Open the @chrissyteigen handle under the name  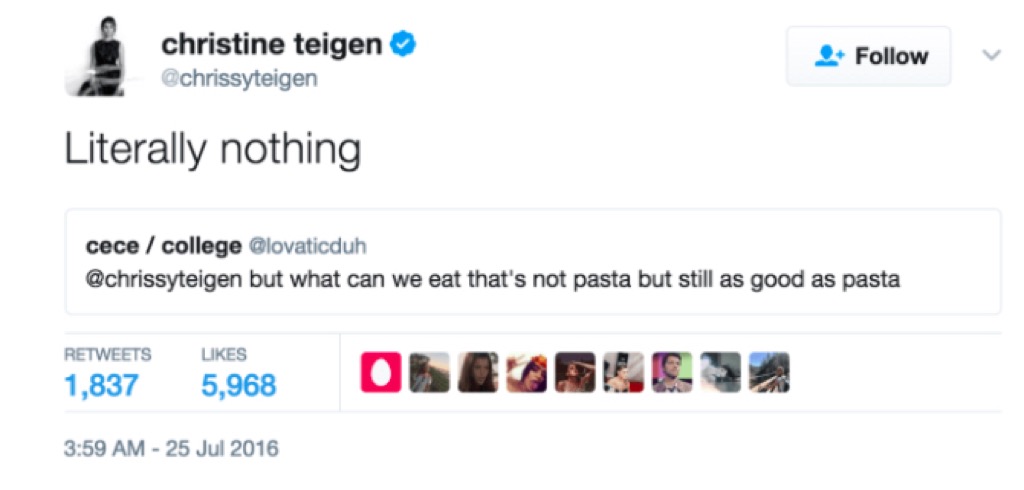(239, 79)
